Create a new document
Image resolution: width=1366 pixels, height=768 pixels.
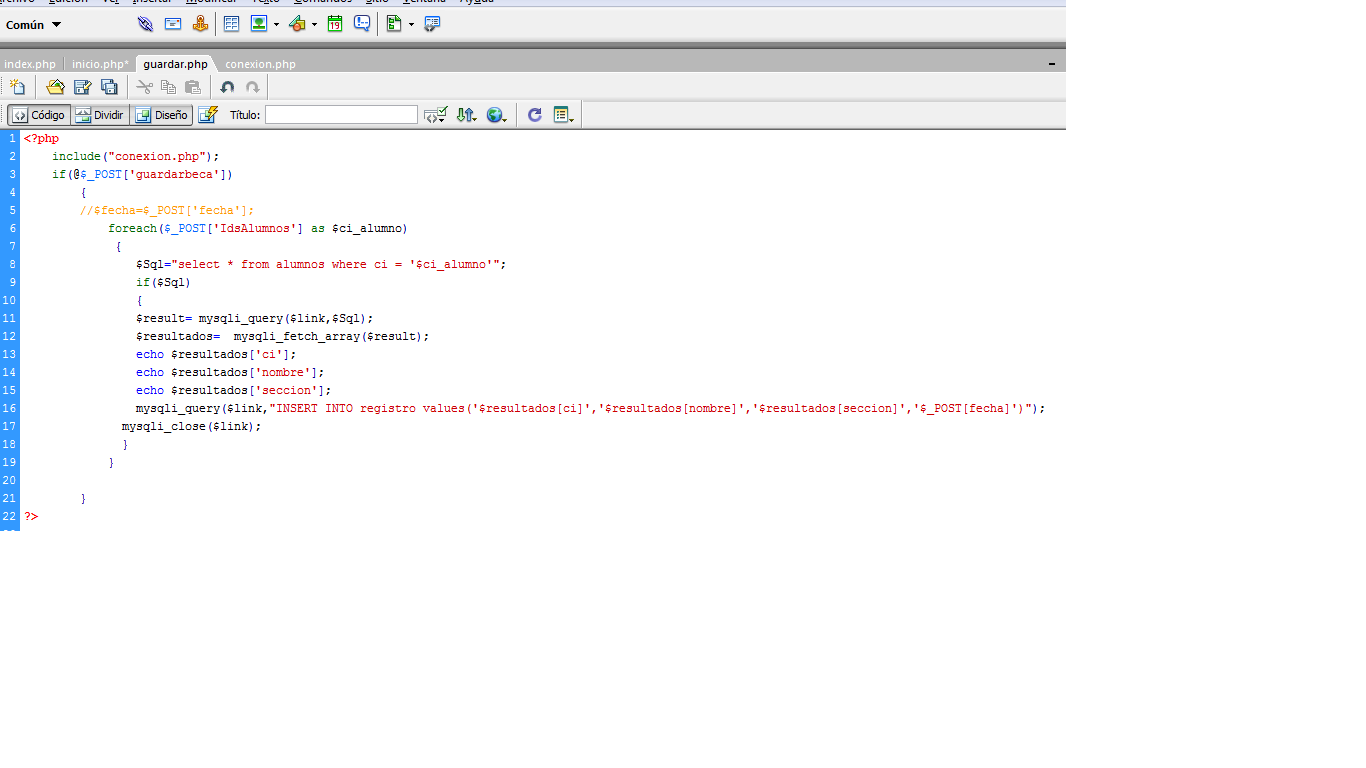[x=17, y=87]
